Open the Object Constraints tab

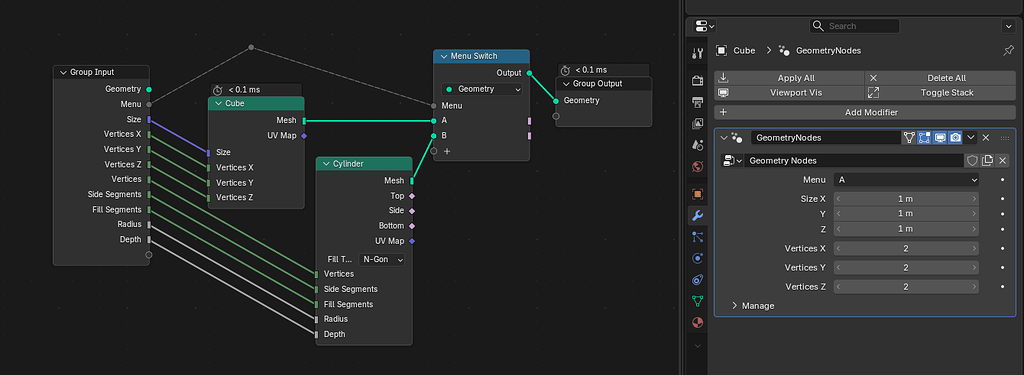point(697,280)
